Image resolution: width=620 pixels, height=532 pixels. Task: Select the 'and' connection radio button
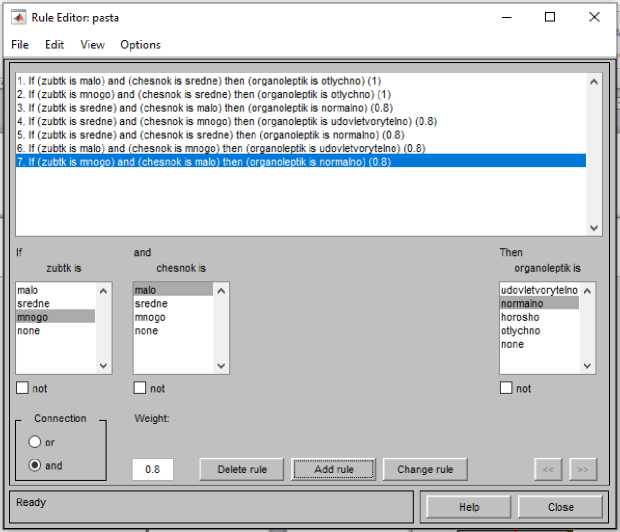[35, 465]
